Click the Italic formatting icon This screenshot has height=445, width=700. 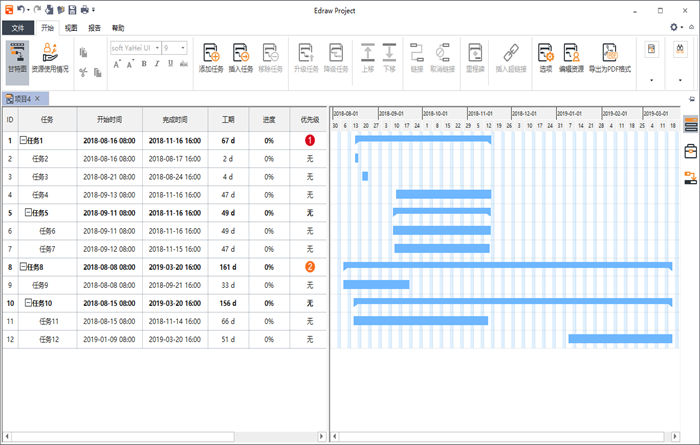[x=157, y=64]
